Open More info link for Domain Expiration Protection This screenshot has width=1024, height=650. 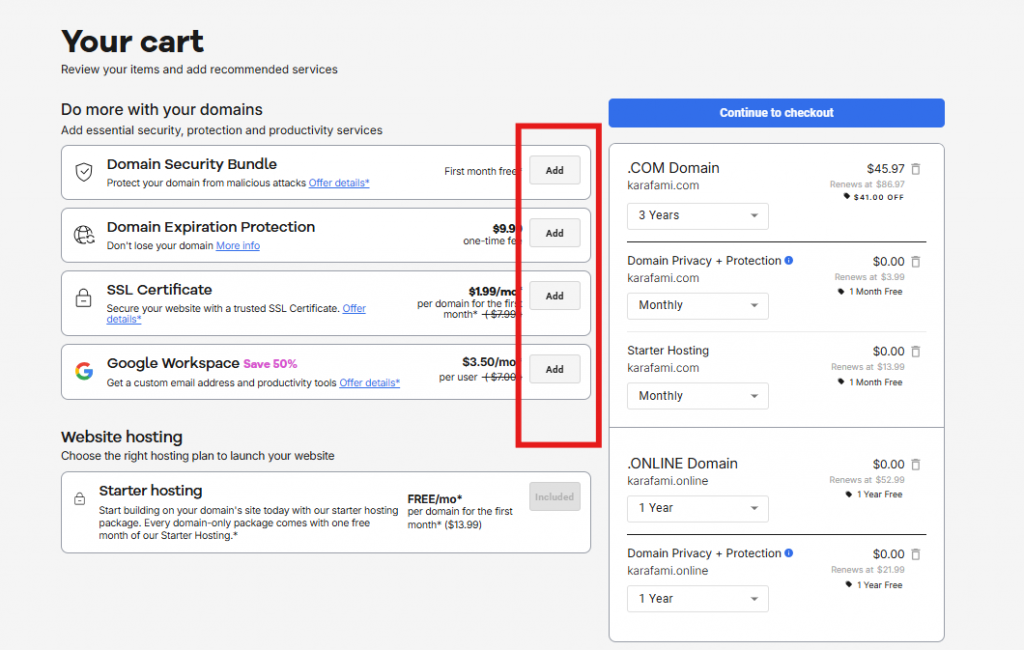click(238, 246)
